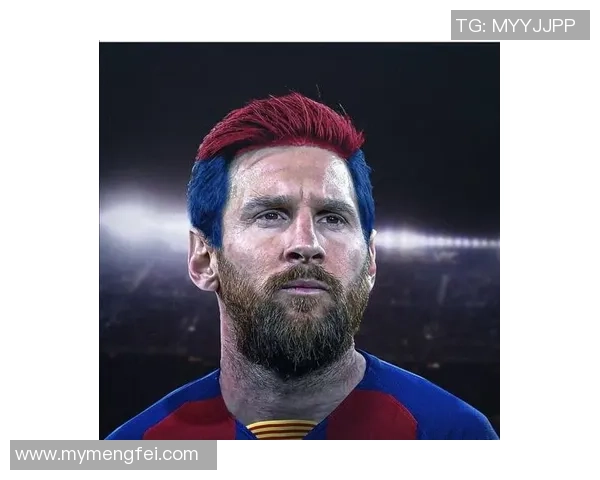Click the man's left eye

pos(270,217)
